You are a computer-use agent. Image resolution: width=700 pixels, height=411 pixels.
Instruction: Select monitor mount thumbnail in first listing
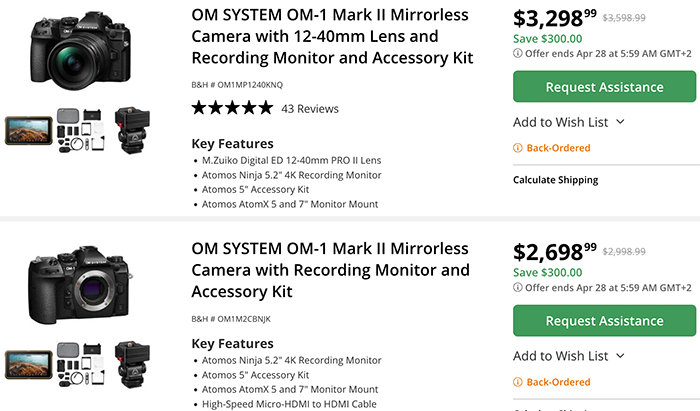[x=131, y=130]
